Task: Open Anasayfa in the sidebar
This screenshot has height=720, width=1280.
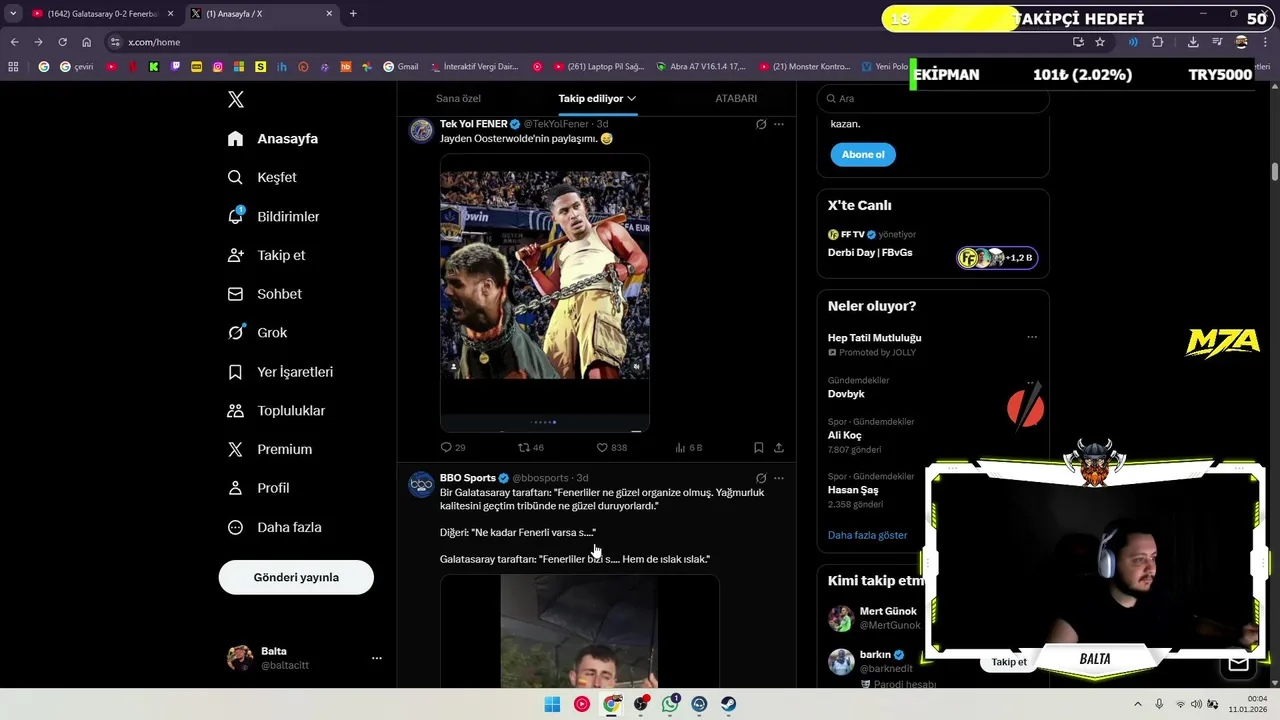Action: tap(272, 139)
